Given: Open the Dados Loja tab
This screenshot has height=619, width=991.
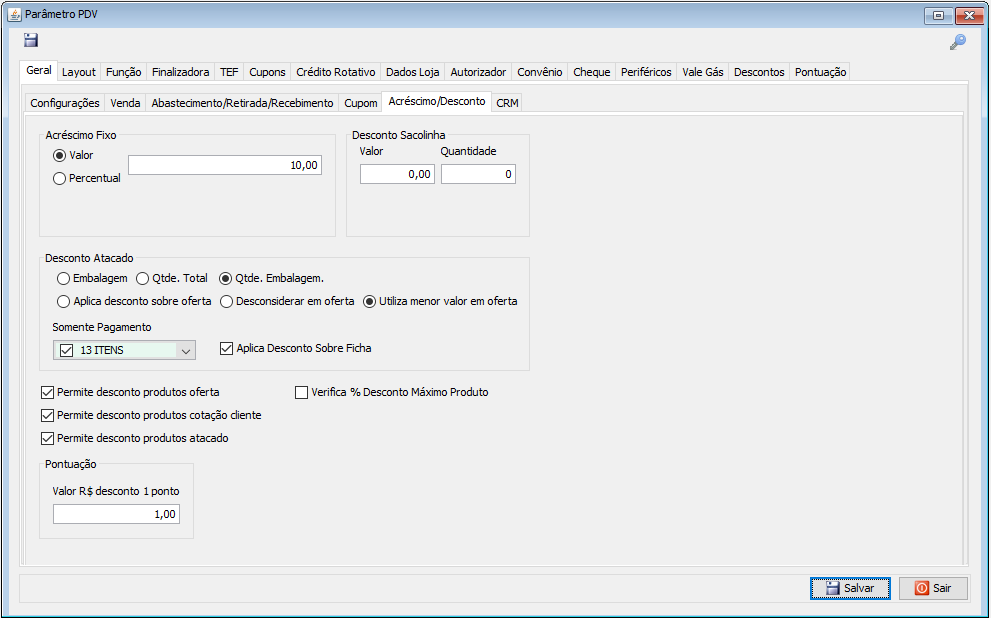Looking at the screenshot, I should [413, 72].
